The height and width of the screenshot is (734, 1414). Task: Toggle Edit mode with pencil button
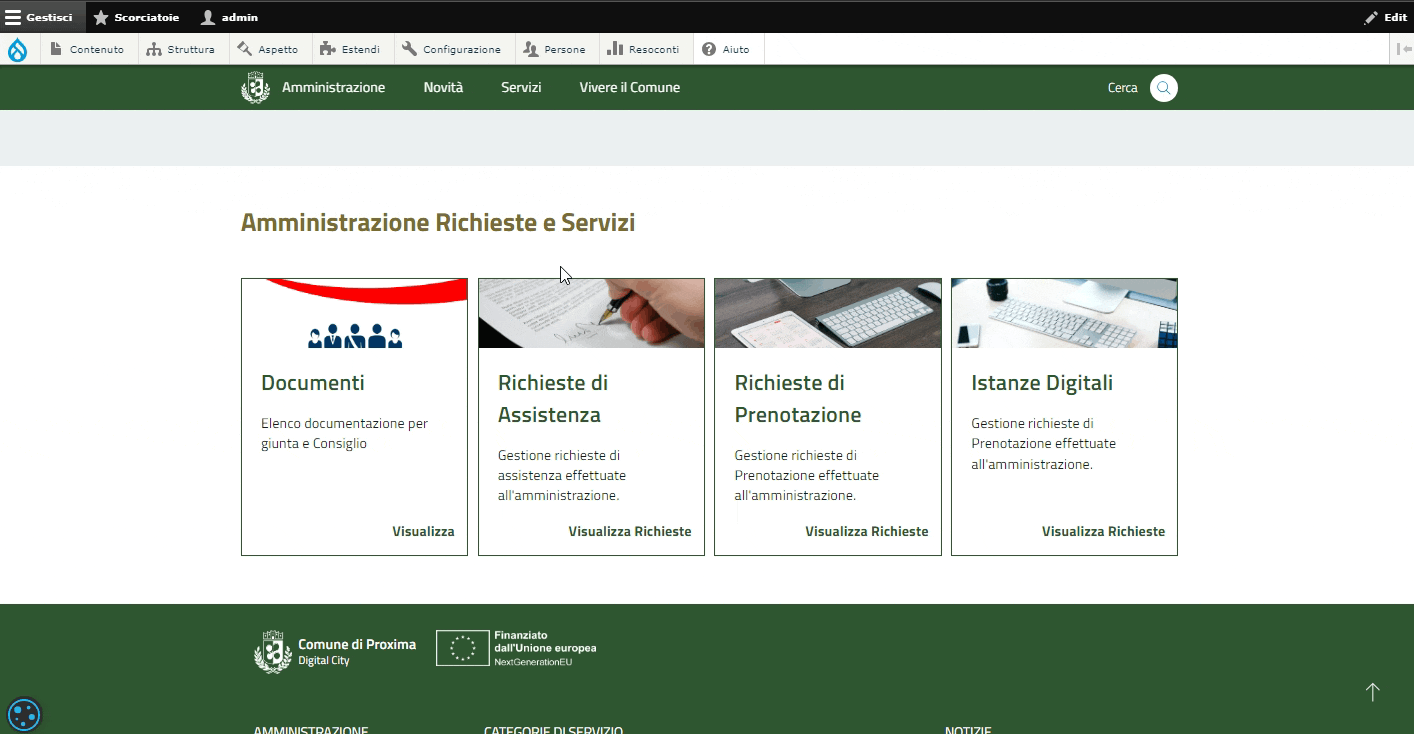pos(1385,17)
